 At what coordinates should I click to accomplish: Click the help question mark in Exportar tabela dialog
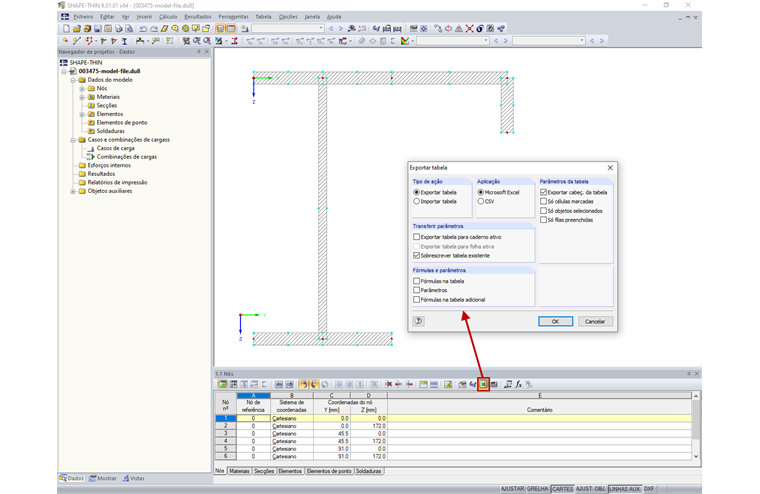tap(418, 321)
